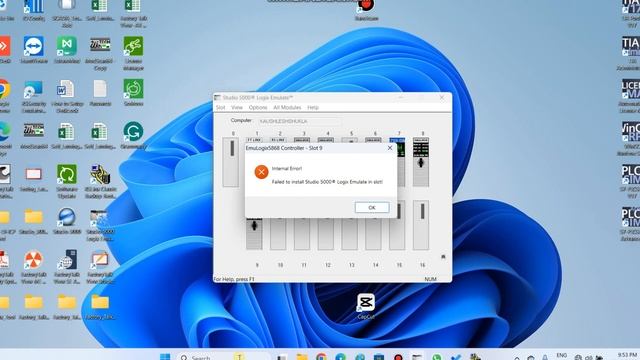Close the Studio 5000 Logix Emulate window

tap(442, 97)
